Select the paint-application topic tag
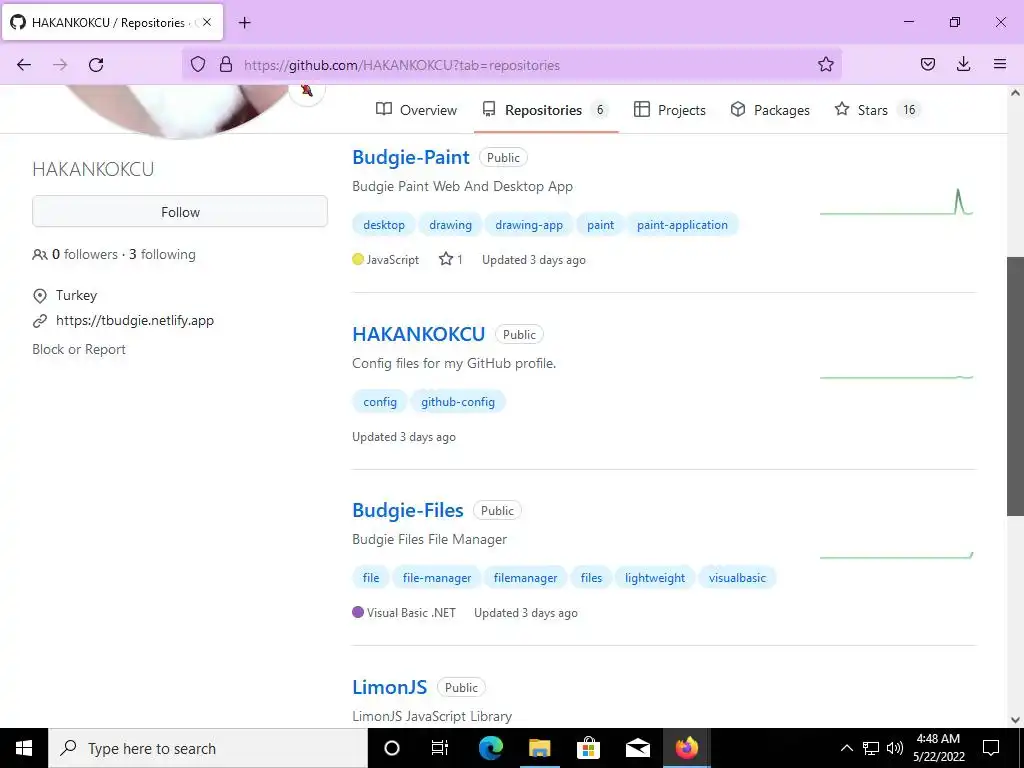 (x=682, y=225)
